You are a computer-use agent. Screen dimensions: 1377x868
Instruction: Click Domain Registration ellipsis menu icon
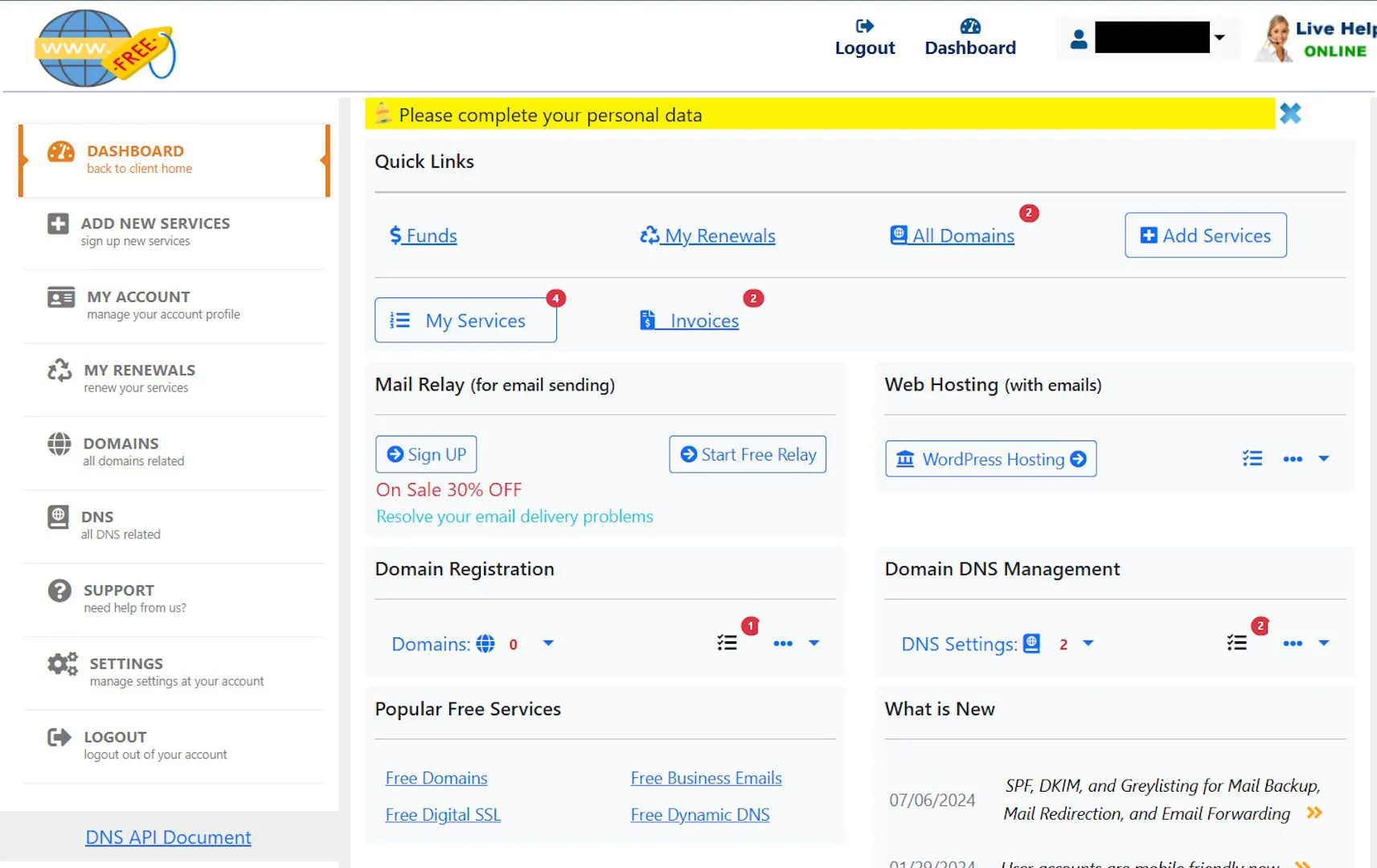[x=782, y=643]
